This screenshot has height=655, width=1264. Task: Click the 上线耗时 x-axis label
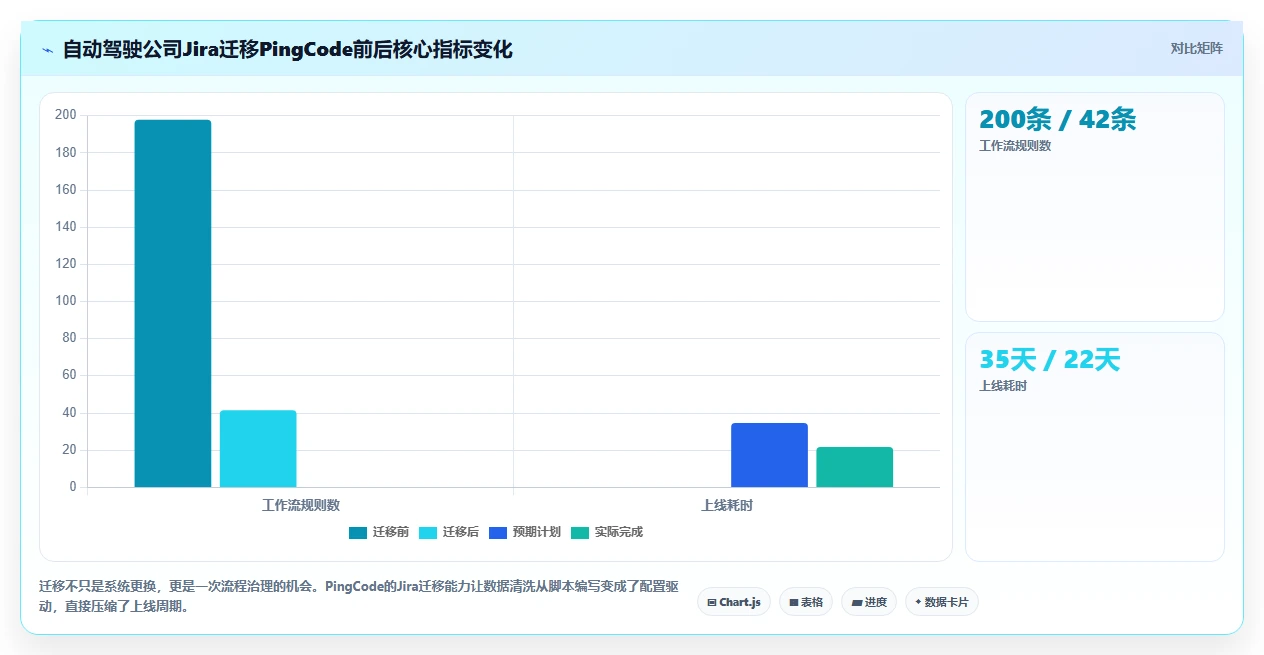tap(727, 506)
